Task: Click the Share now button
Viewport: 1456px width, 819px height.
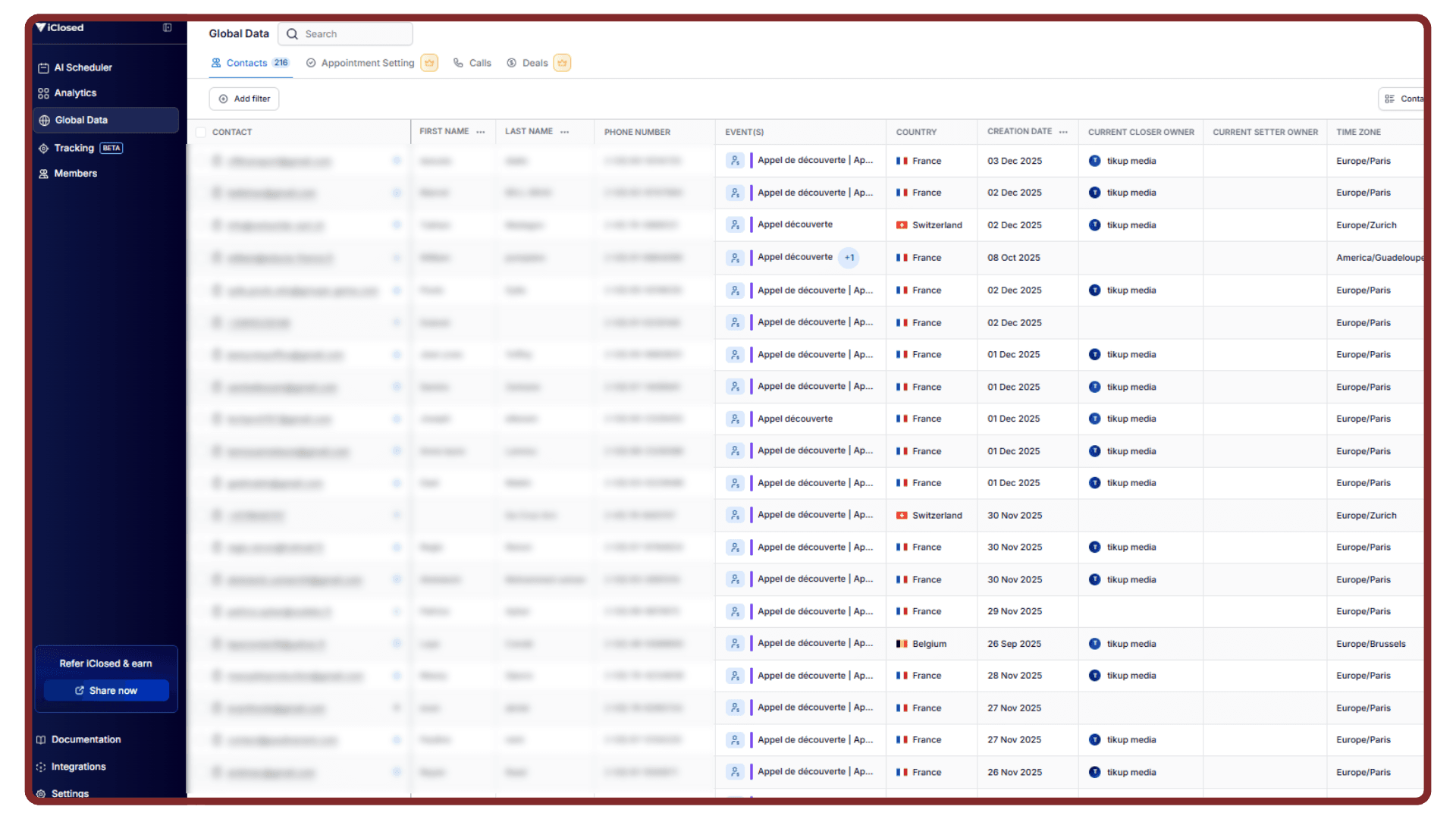Action: [106, 691]
